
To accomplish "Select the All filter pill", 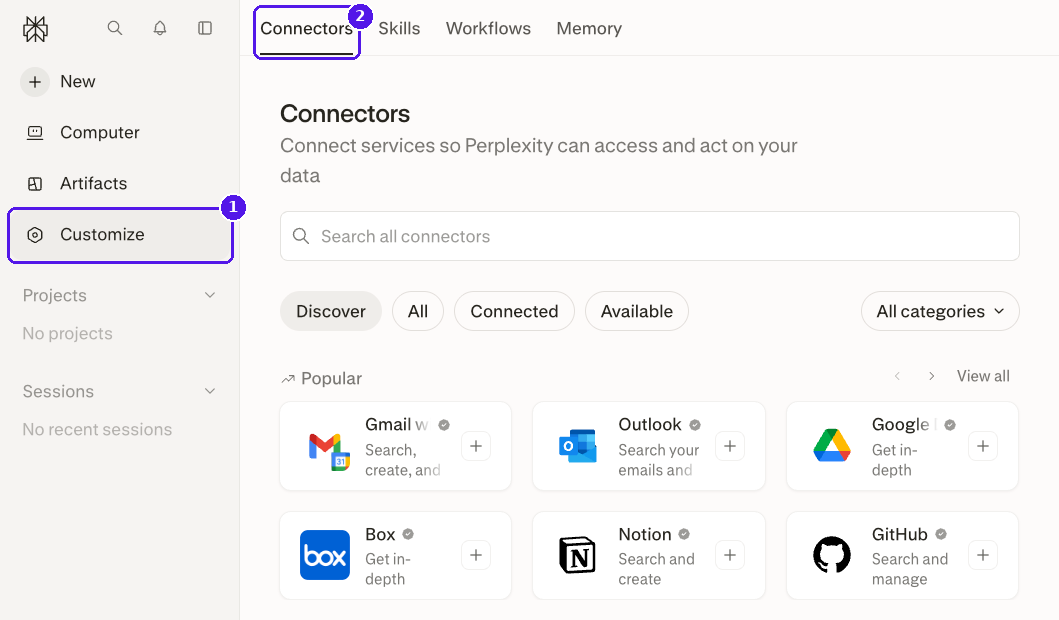I will pos(418,311).
